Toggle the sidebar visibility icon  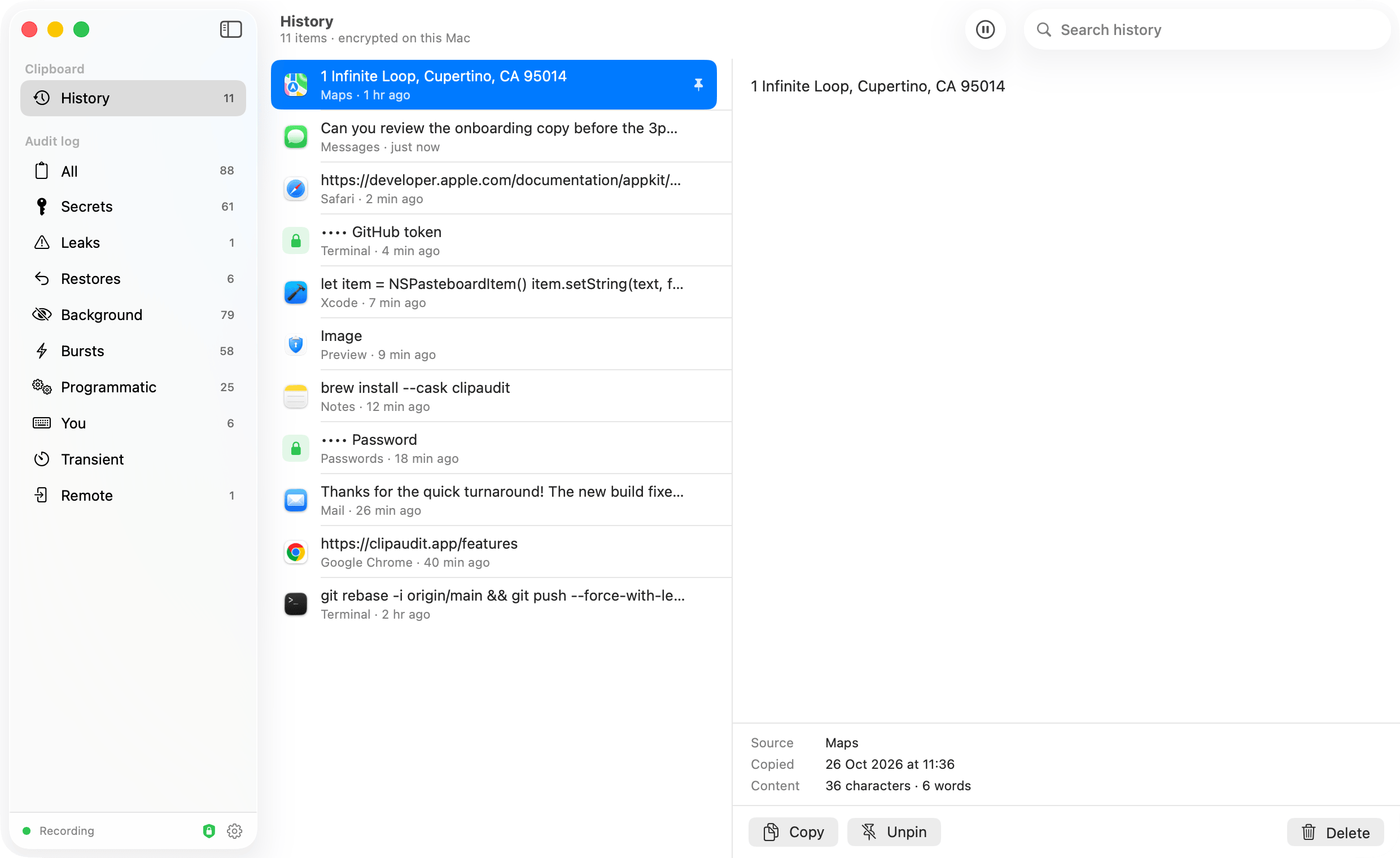pyautogui.click(x=231, y=29)
